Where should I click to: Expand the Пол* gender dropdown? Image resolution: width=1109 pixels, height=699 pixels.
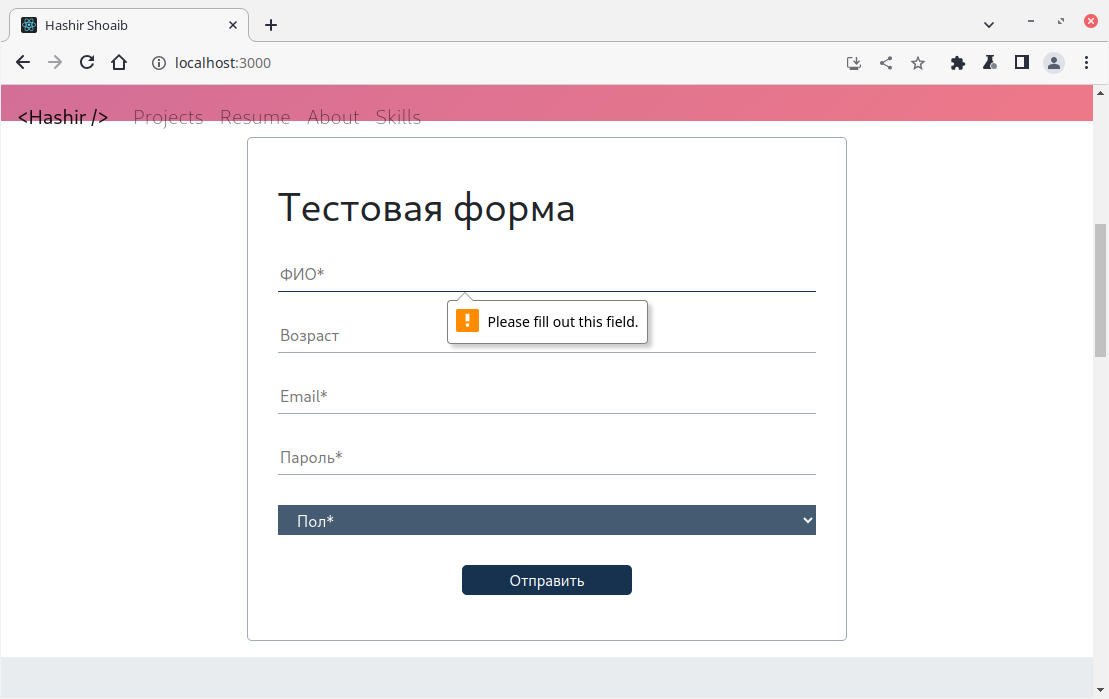[547, 520]
